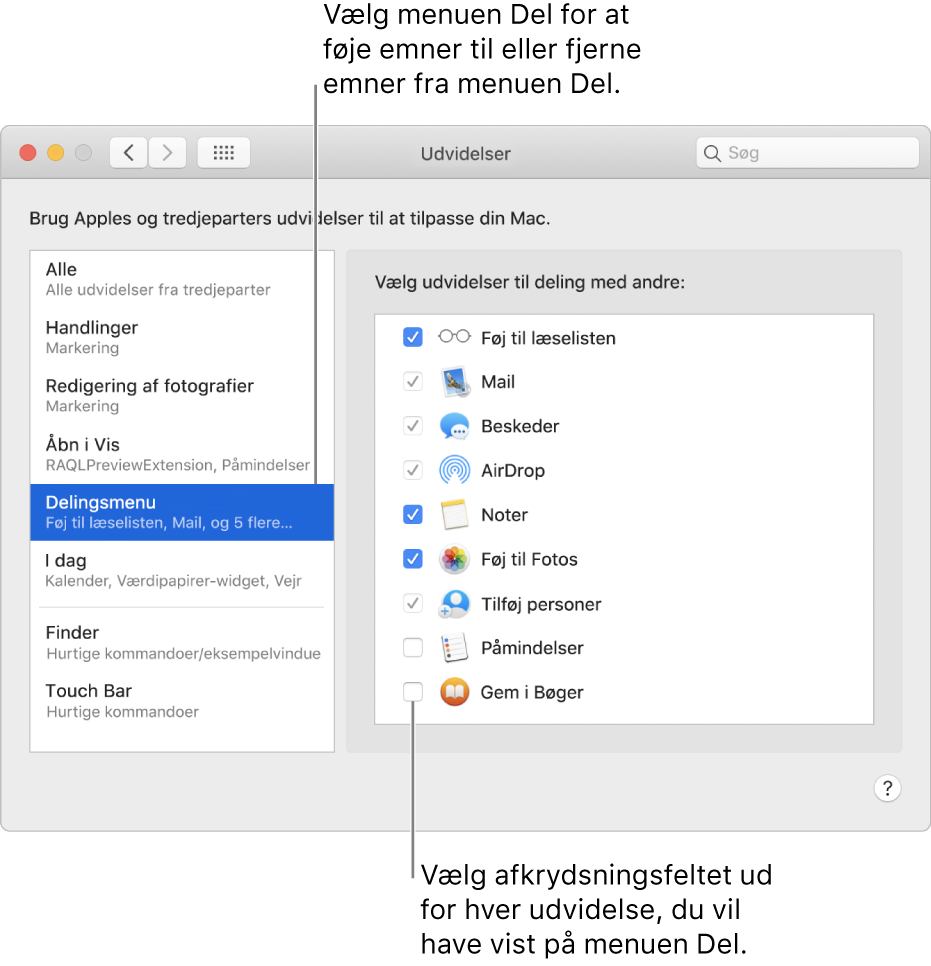Click the Mail app icon
931x966 pixels.
pos(454,382)
